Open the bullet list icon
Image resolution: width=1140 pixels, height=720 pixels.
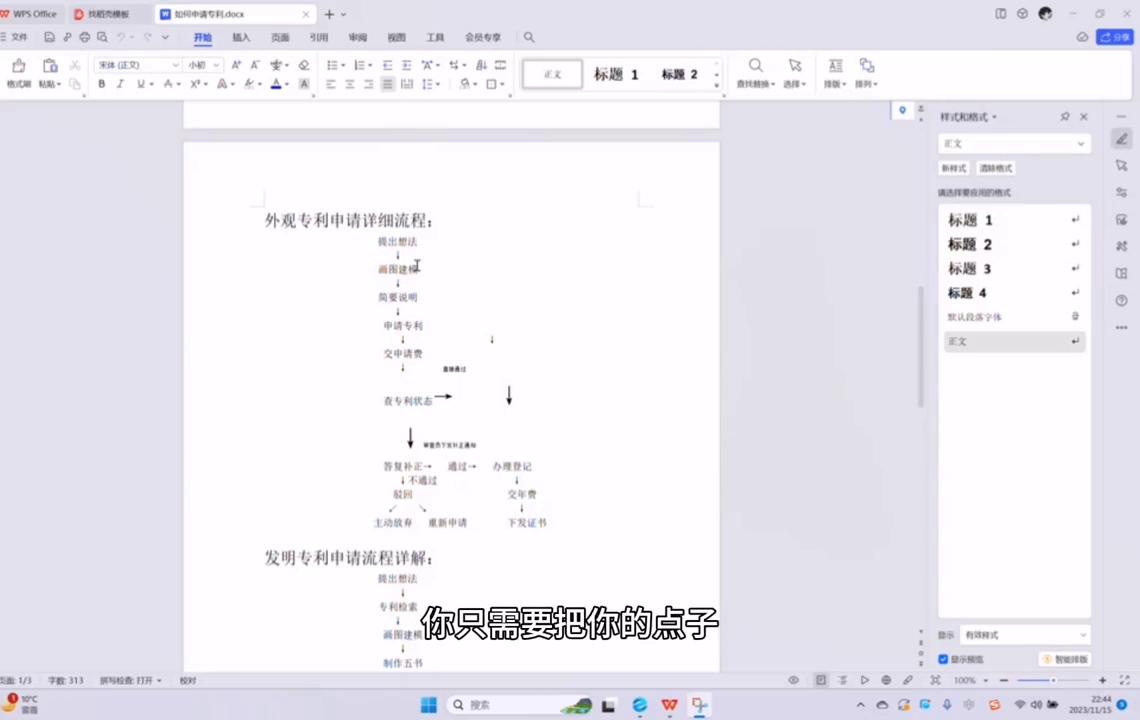[333, 65]
